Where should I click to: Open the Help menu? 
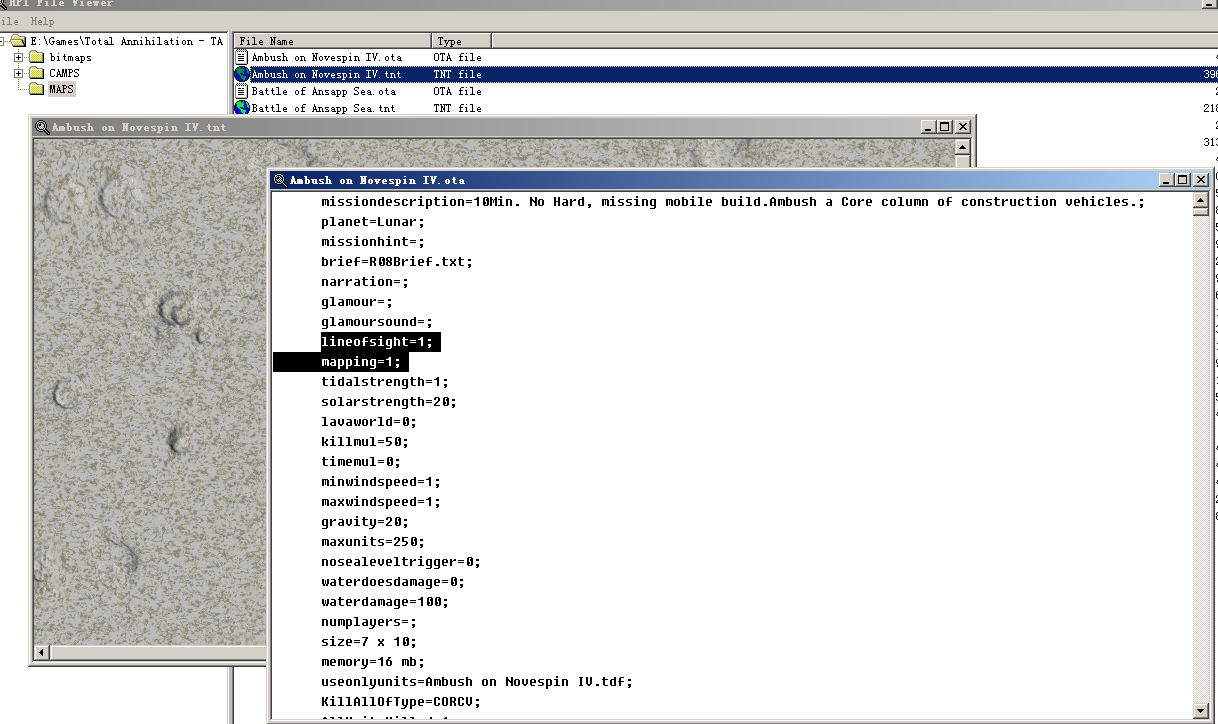[x=42, y=21]
